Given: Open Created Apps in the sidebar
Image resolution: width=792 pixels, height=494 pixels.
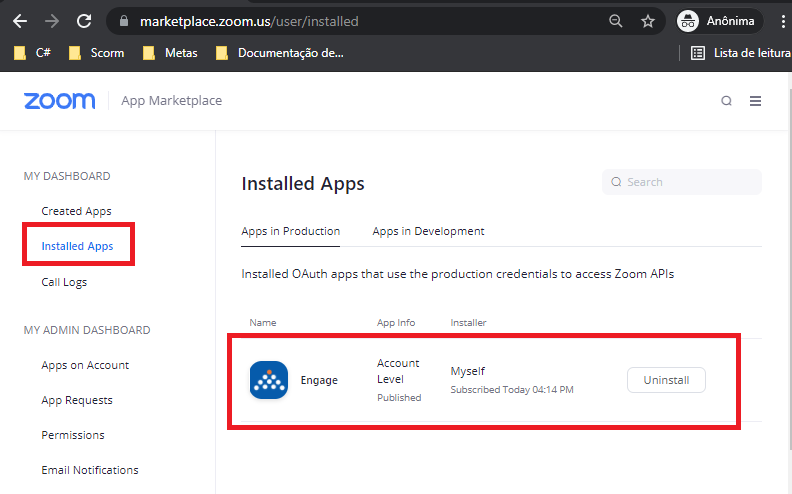Looking at the screenshot, I should pos(76,211).
